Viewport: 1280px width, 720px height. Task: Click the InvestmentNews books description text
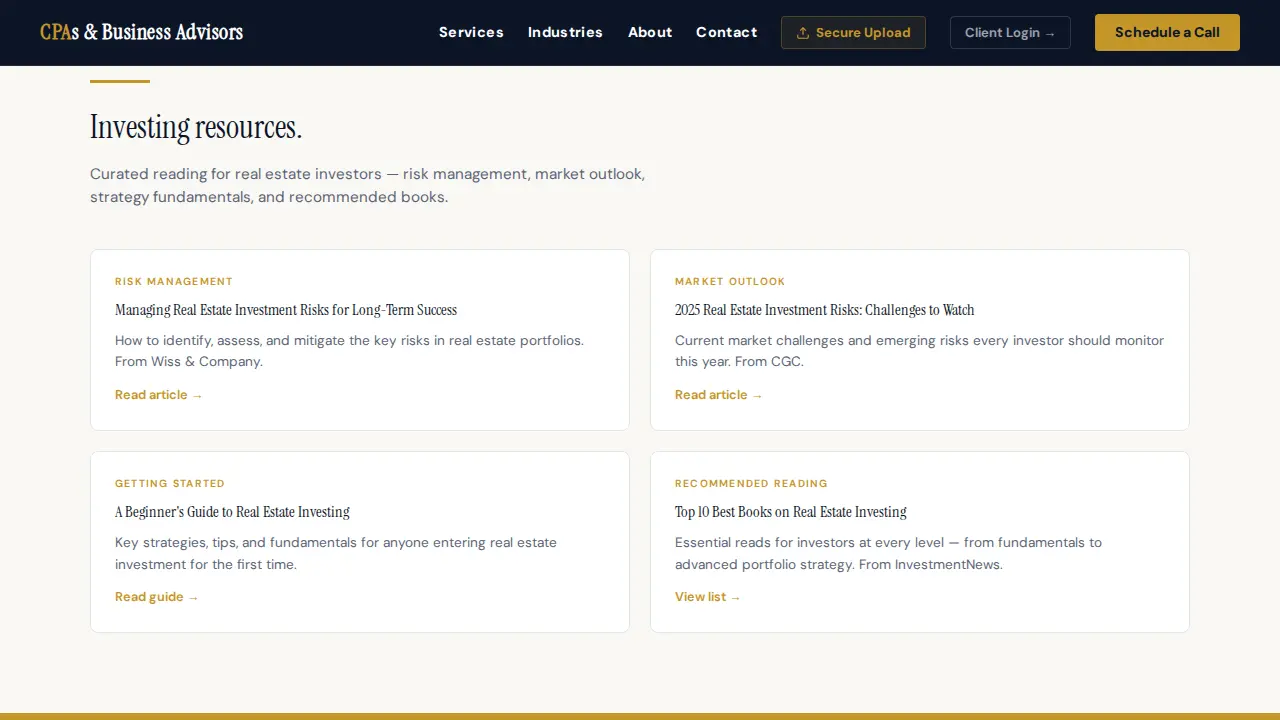[x=888, y=553]
